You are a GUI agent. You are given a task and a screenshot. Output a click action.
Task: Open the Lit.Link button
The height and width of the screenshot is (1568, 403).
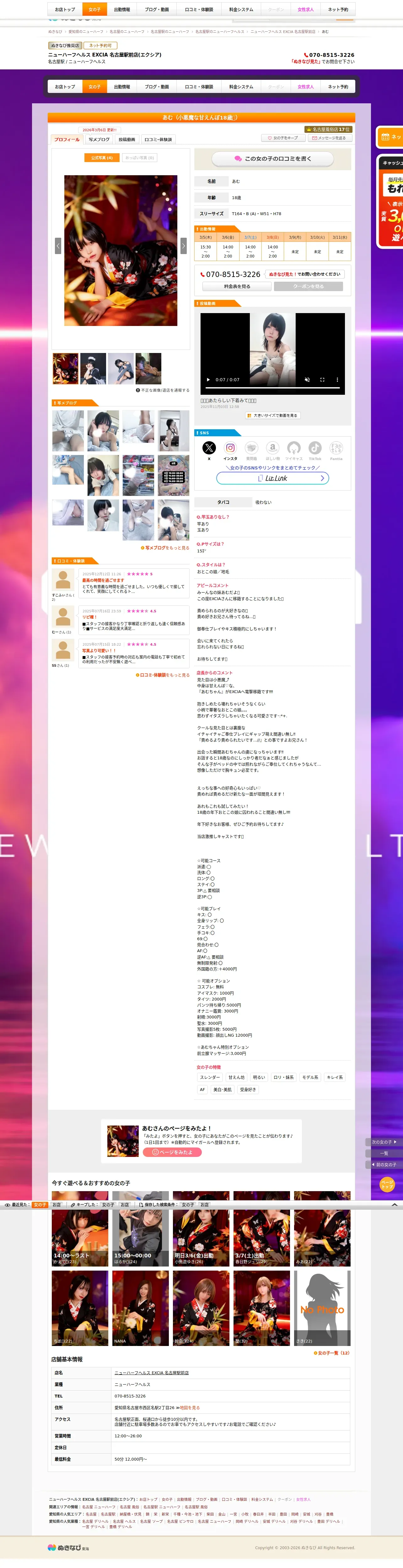coord(273,478)
